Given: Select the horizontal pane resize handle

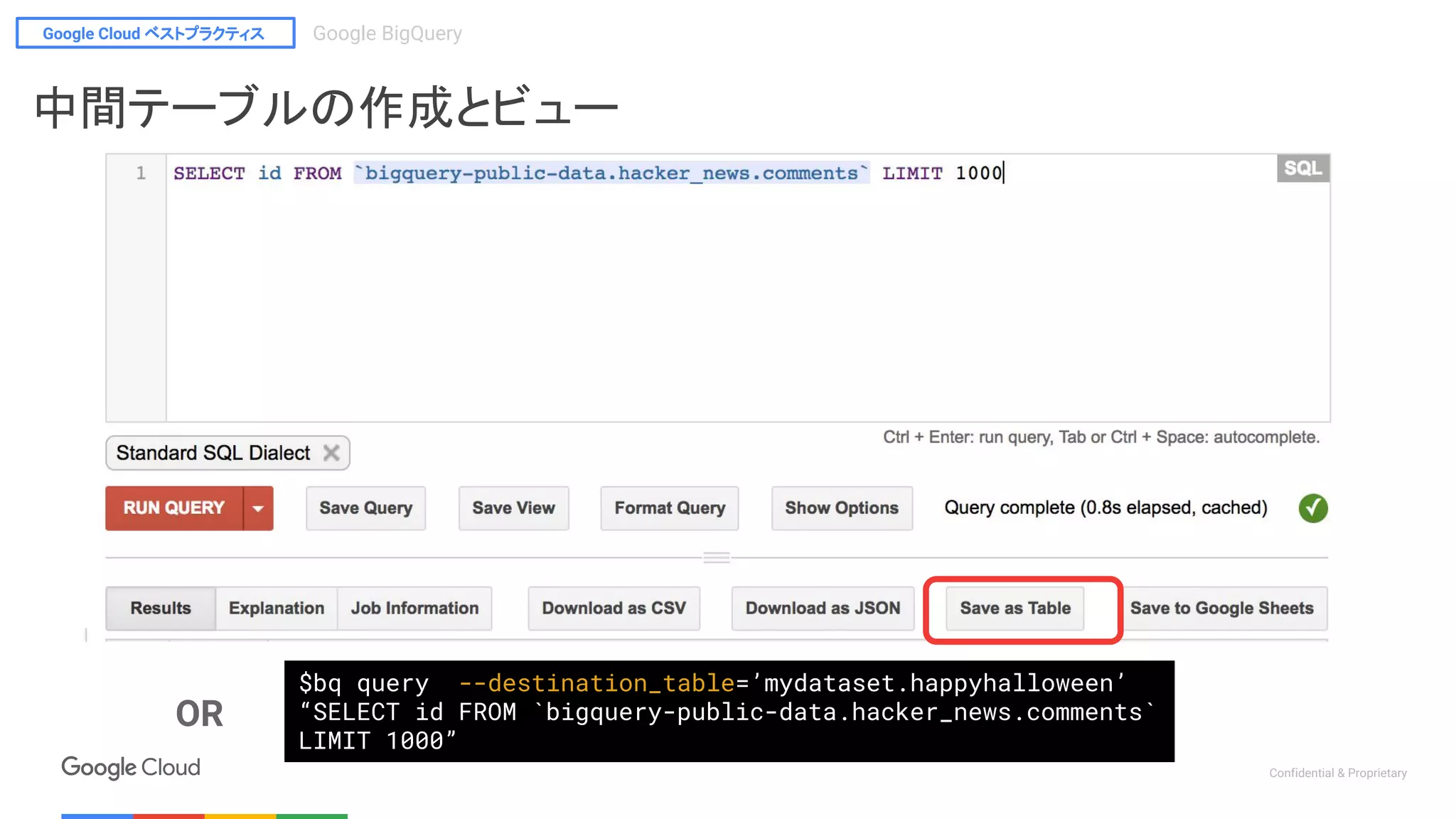Looking at the screenshot, I should (717, 557).
